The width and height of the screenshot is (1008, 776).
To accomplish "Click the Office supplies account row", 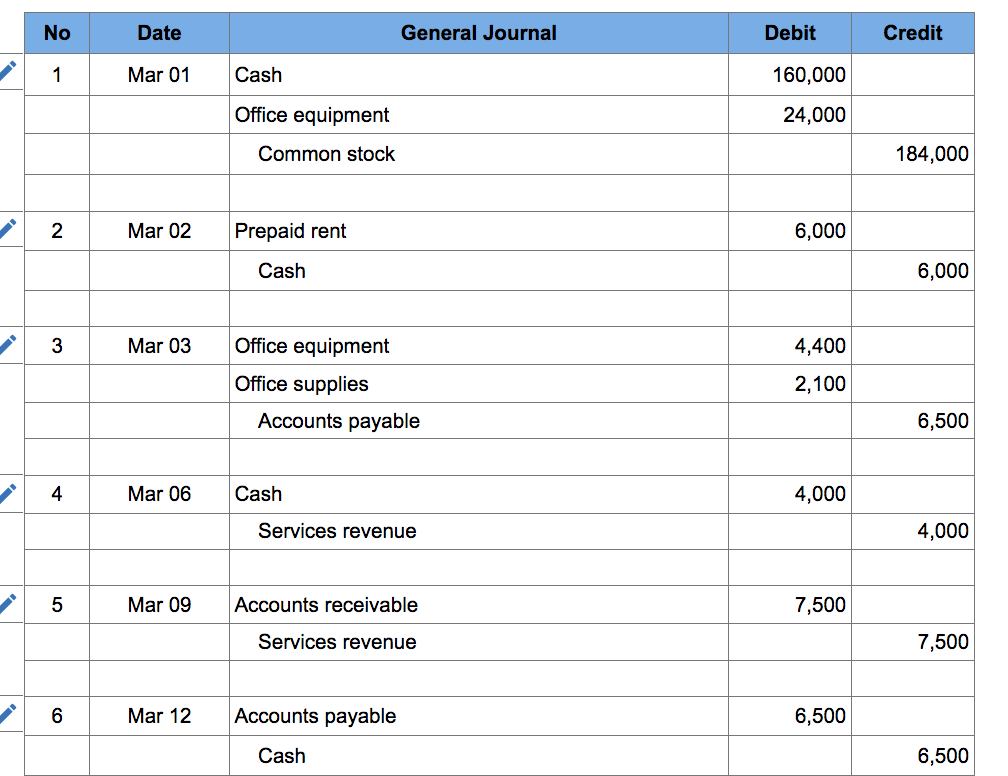I will point(479,384).
